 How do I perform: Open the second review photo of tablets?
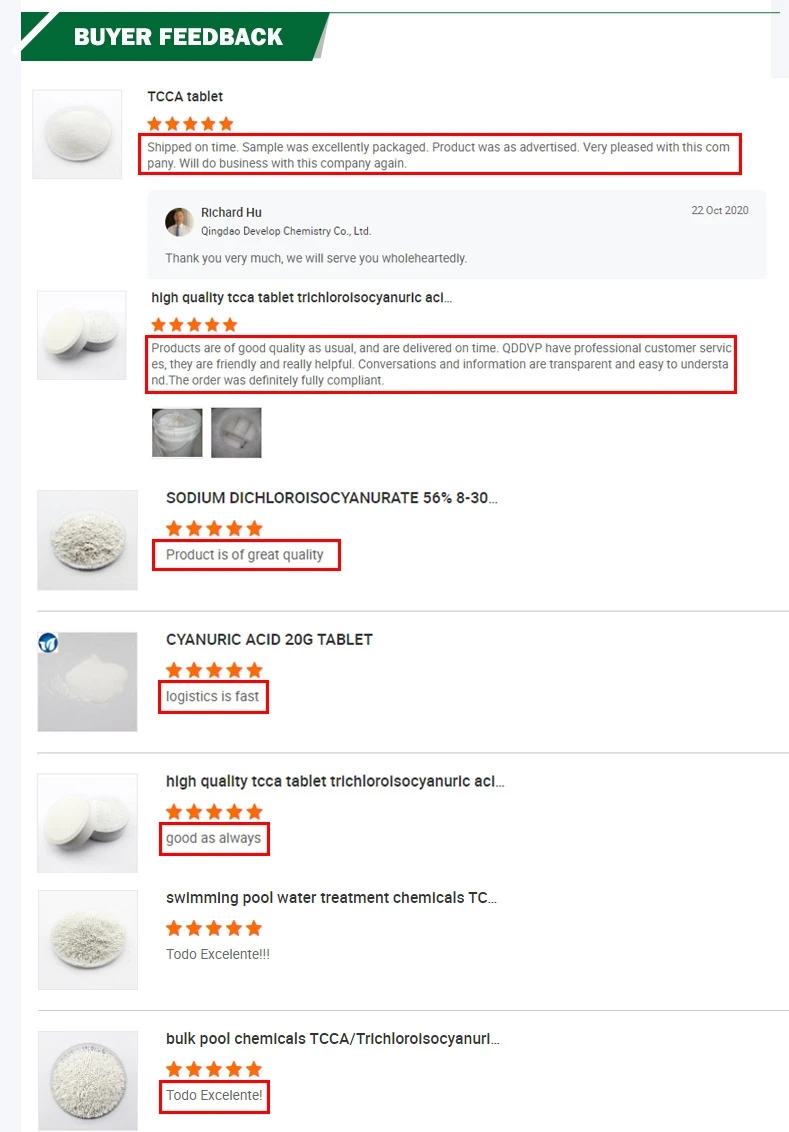tap(236, 432)
